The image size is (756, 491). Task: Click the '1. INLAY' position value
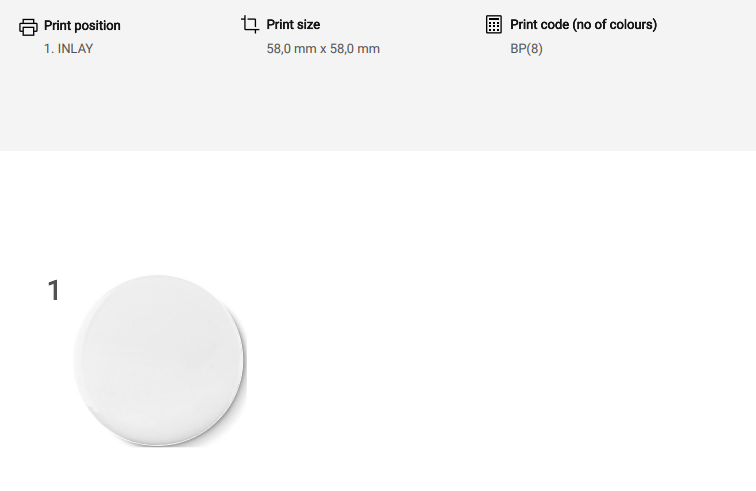pos(68,48)
